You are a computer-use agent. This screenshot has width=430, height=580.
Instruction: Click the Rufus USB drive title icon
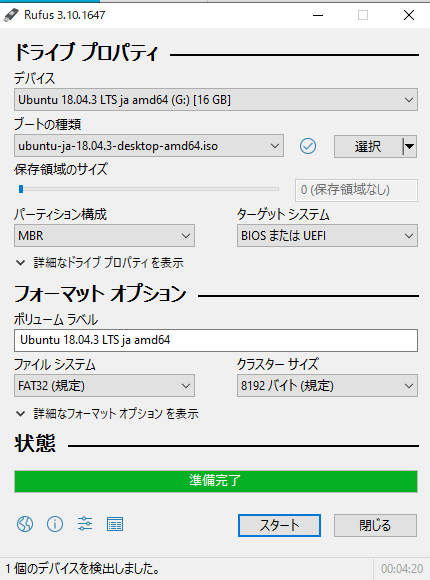pos(11,15)
